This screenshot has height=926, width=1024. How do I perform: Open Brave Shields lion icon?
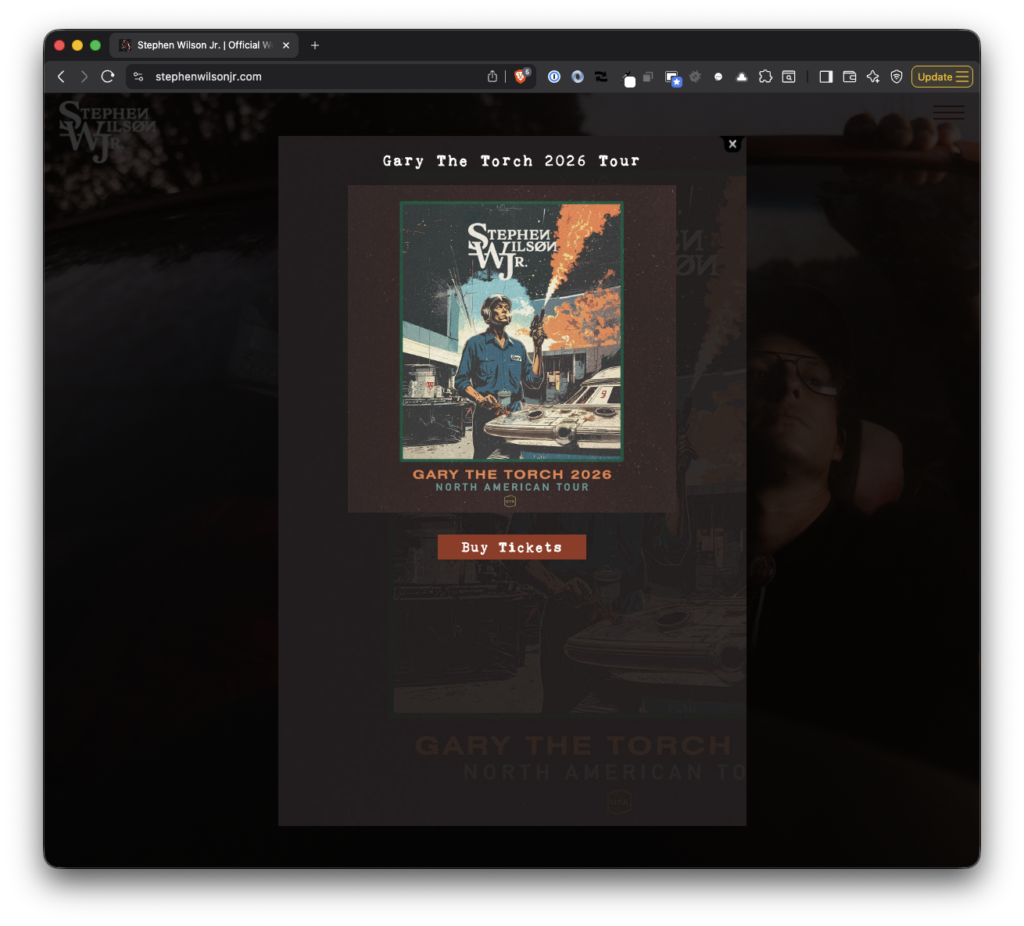521,77
